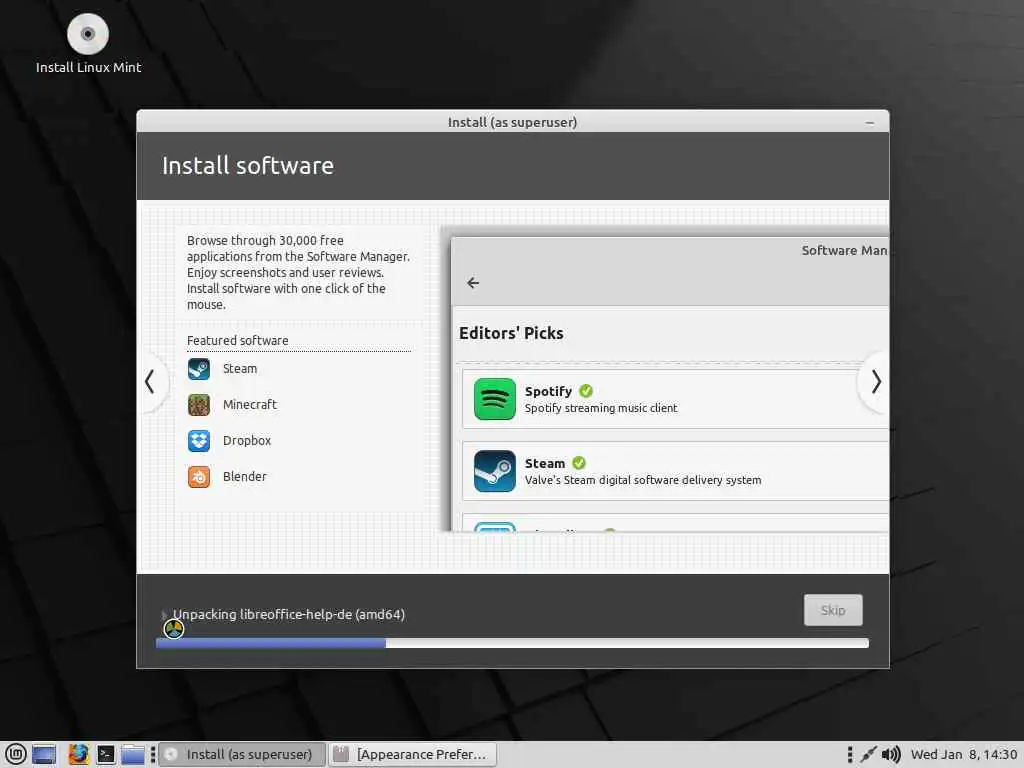Click the green verified badge next to Spotify
This screenshot has height=768, width=1024.
click(x=586, y=391)
